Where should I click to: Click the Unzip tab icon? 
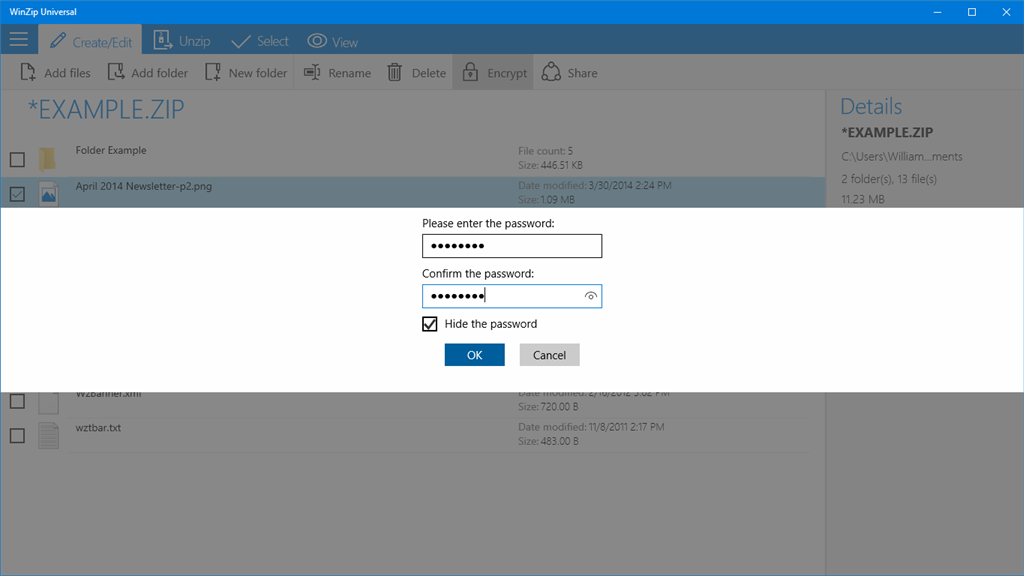pos(162,40)
